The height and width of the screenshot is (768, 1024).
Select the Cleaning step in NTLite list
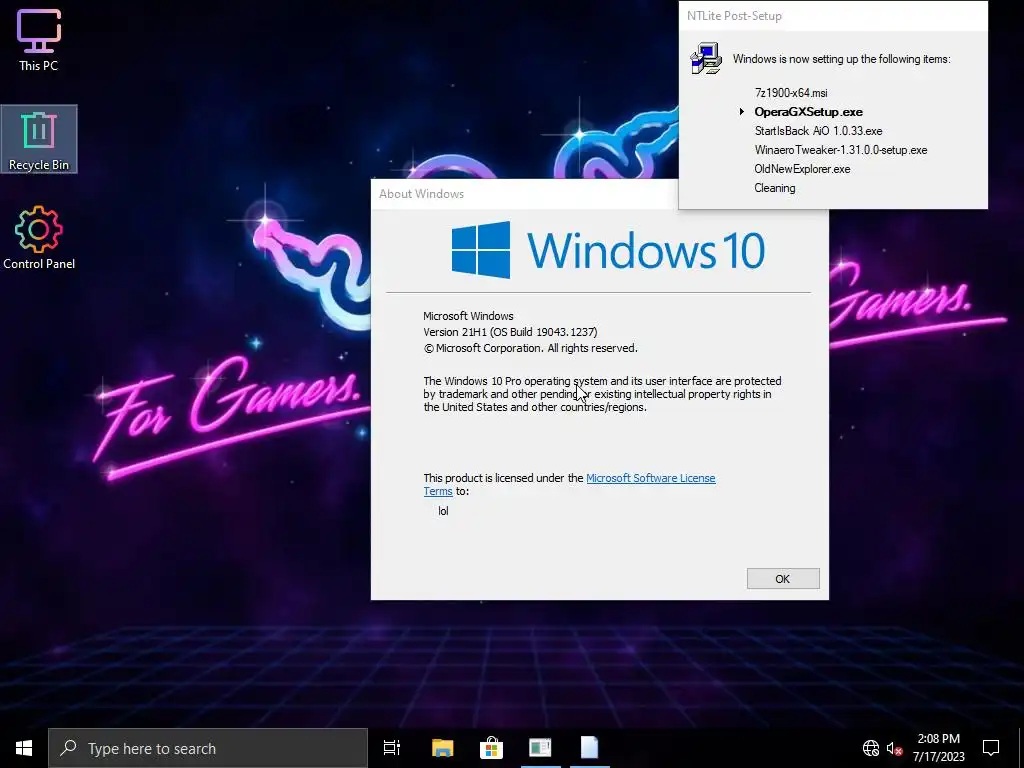pos(775,187)
